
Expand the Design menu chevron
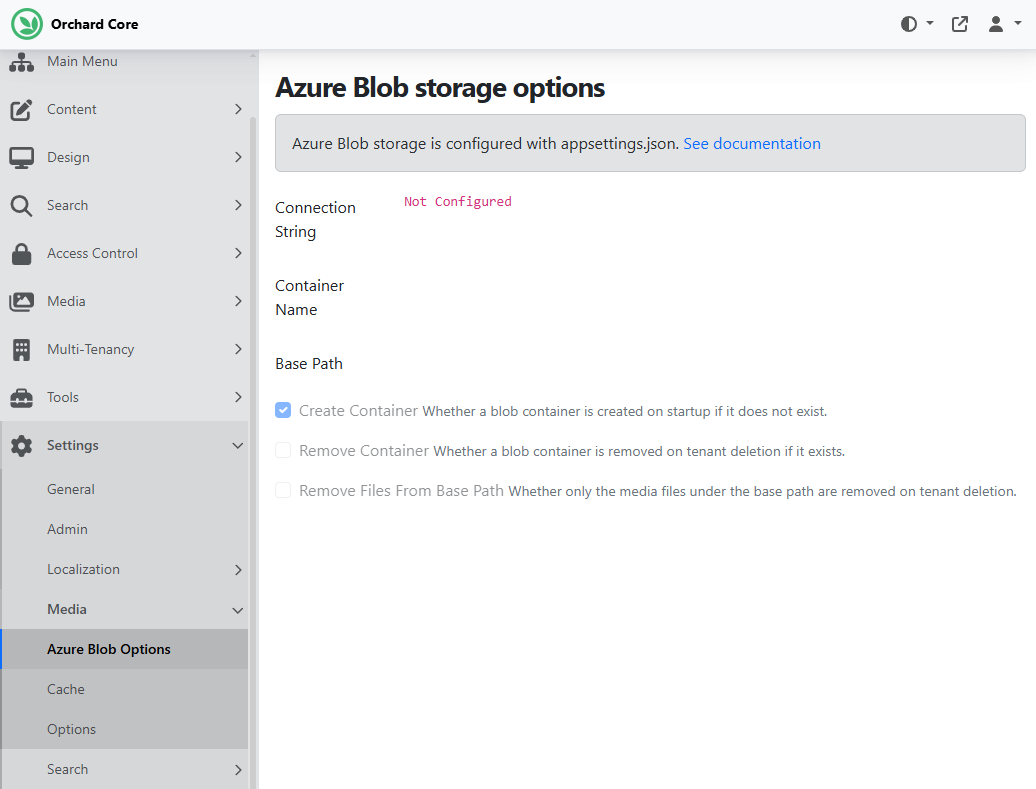[x=238, y=157]
